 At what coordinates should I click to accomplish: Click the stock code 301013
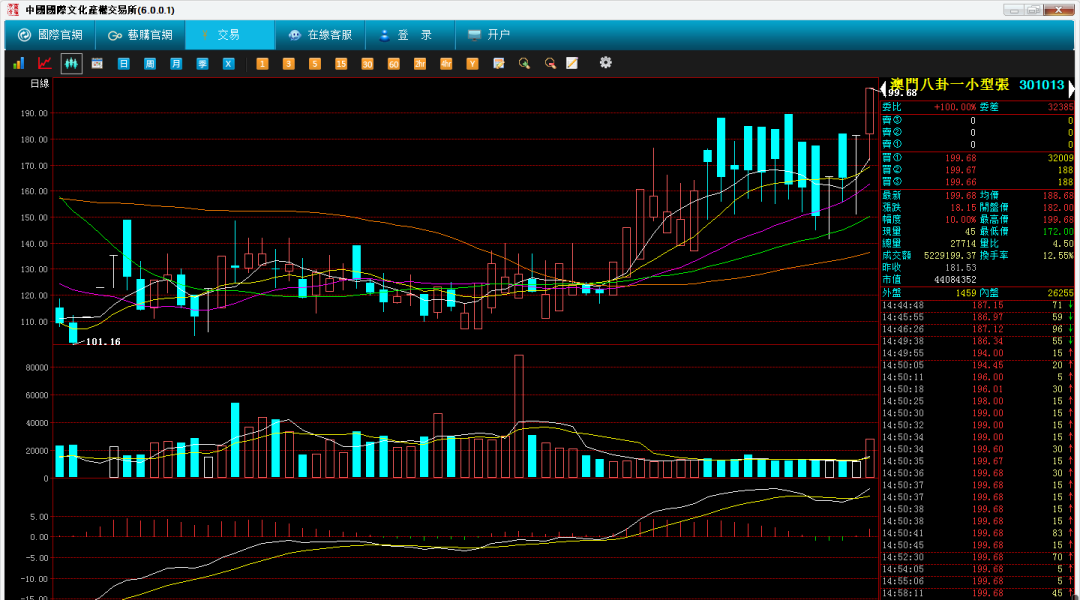tap(1041, 85)
